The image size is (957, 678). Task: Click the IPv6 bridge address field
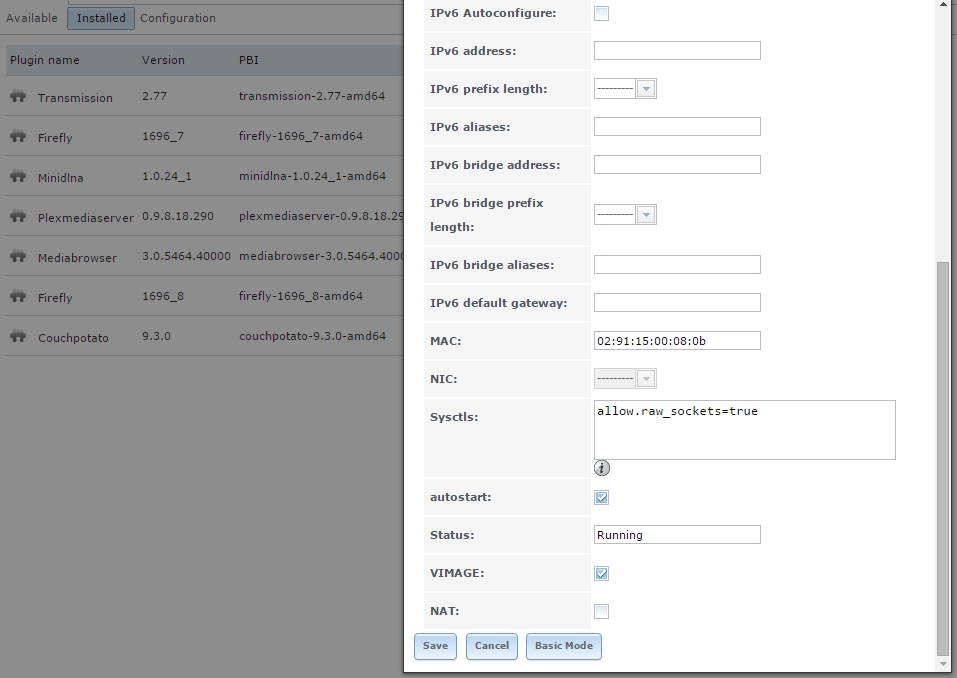pyautogui.click(x=677, y=164)
